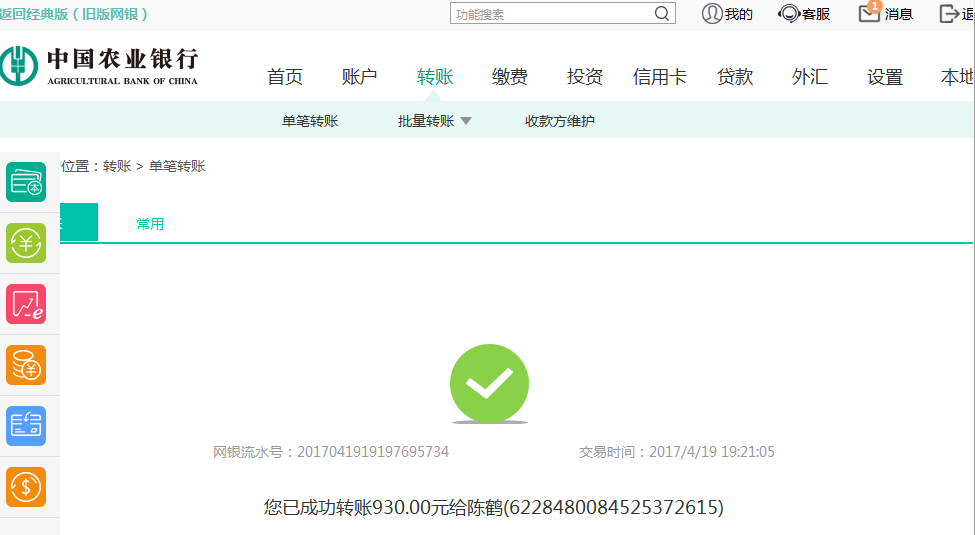Switch to the 常用 tab

(150, 224)
